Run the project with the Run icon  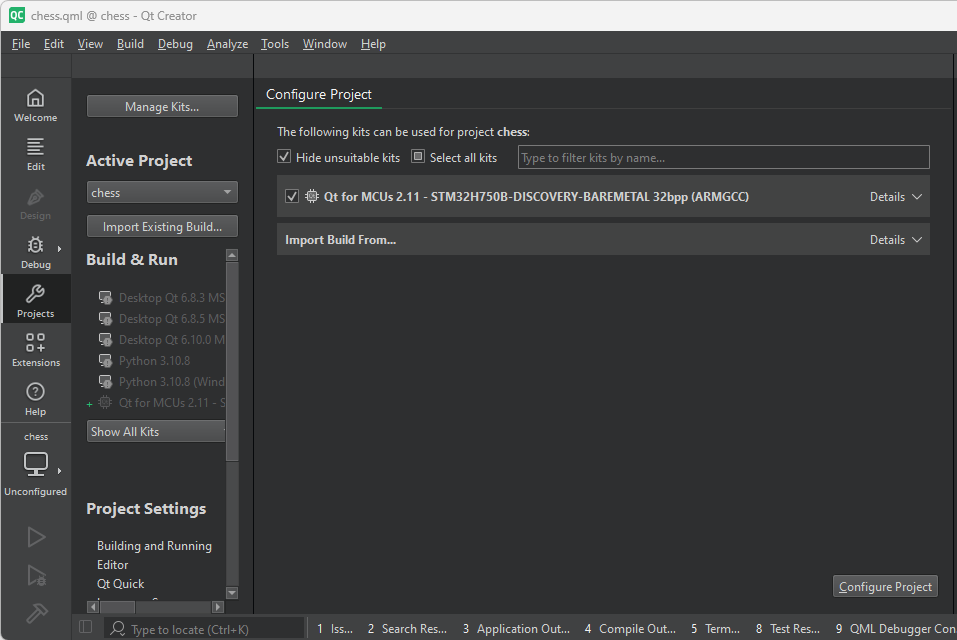point(35,537)
